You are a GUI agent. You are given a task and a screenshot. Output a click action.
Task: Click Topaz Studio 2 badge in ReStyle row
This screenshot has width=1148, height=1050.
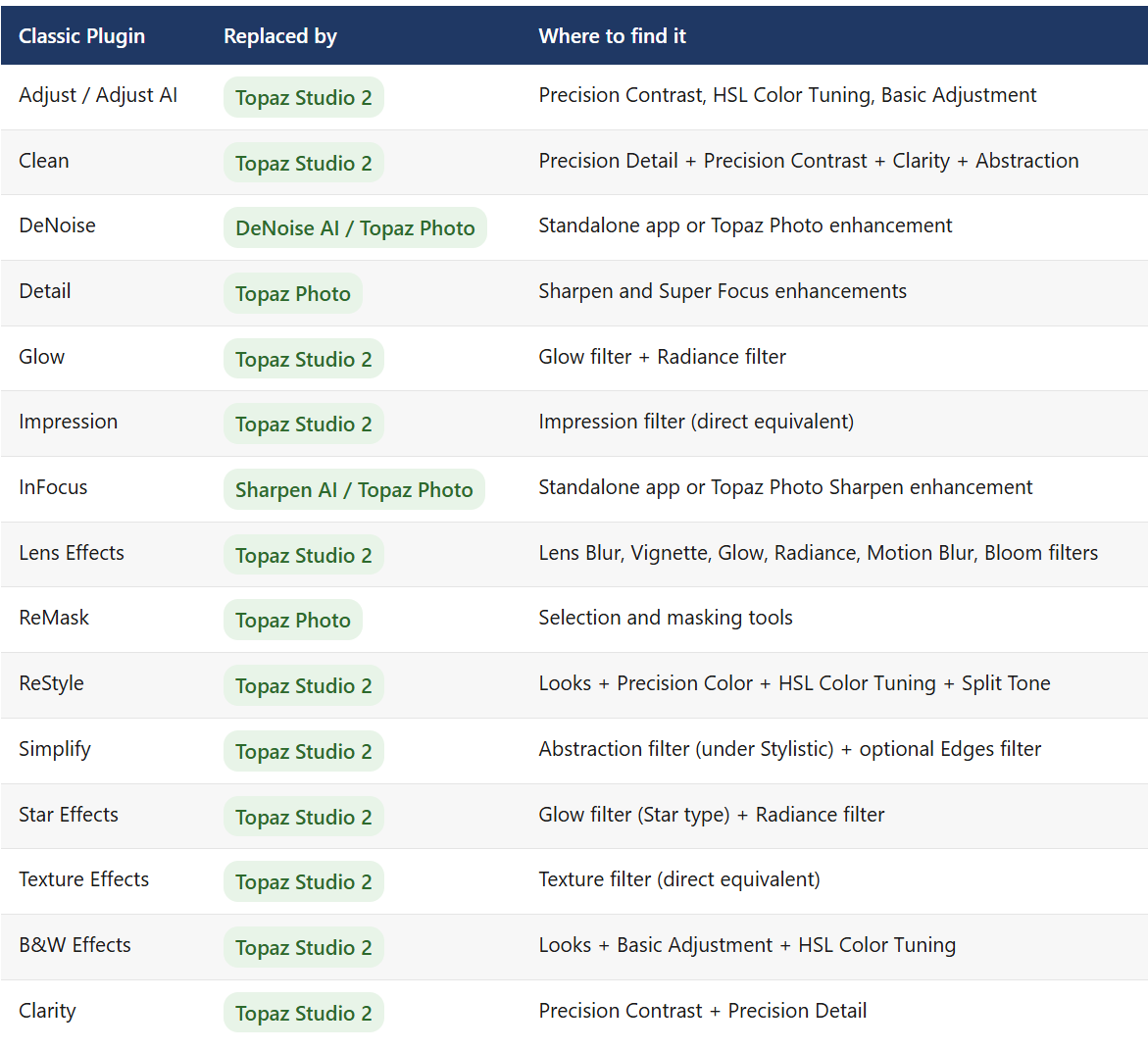click(303, 685)
